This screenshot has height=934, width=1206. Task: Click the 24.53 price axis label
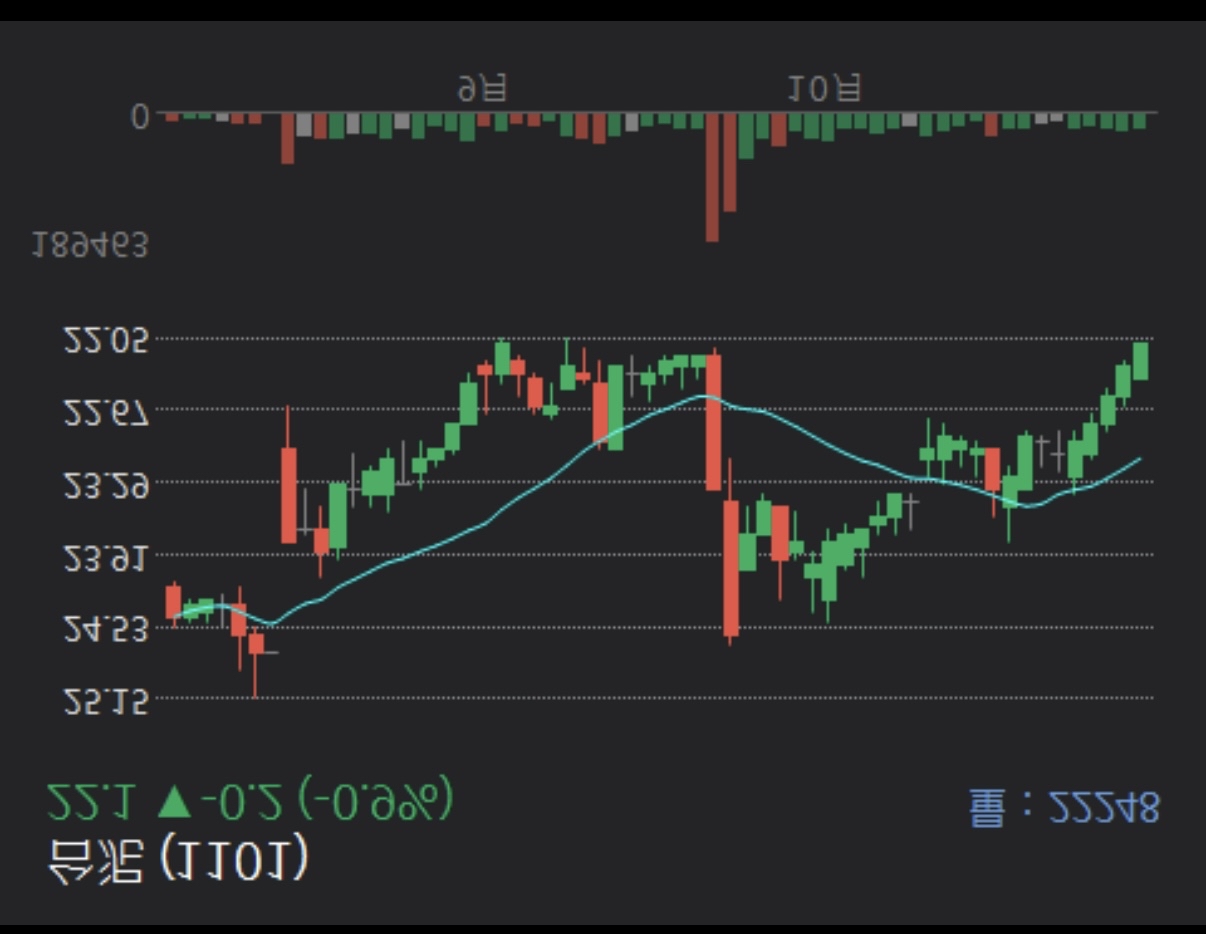point(106,629)
